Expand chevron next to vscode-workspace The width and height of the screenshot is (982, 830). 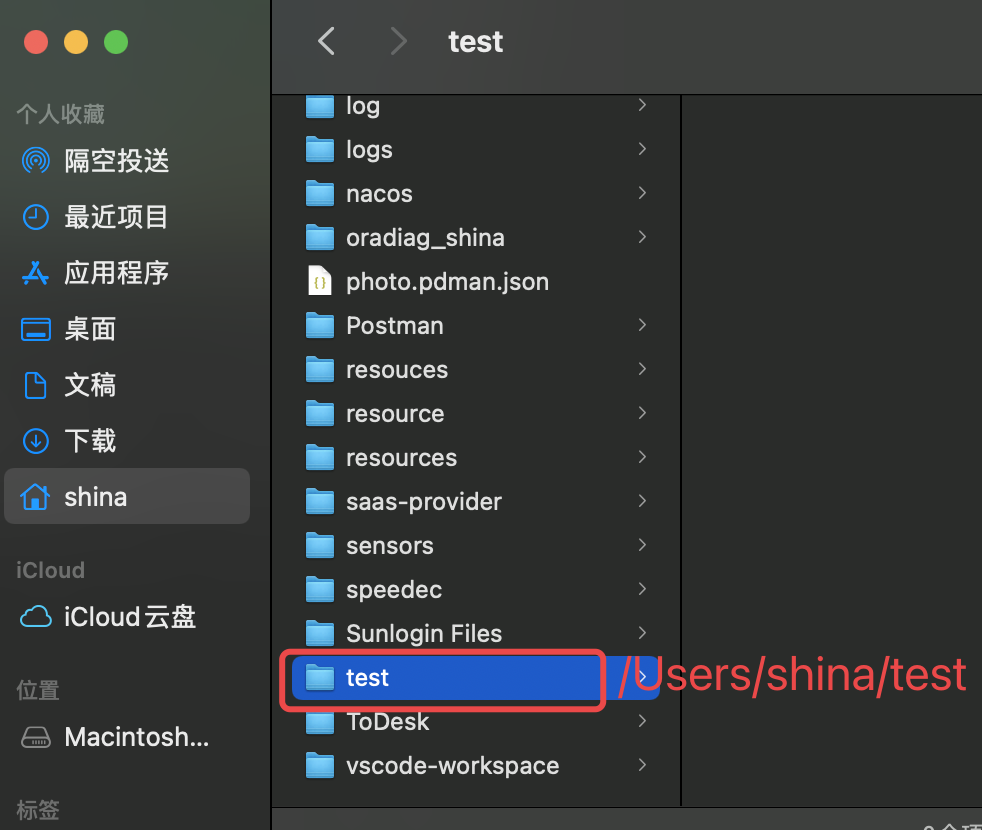coord(642,765)
